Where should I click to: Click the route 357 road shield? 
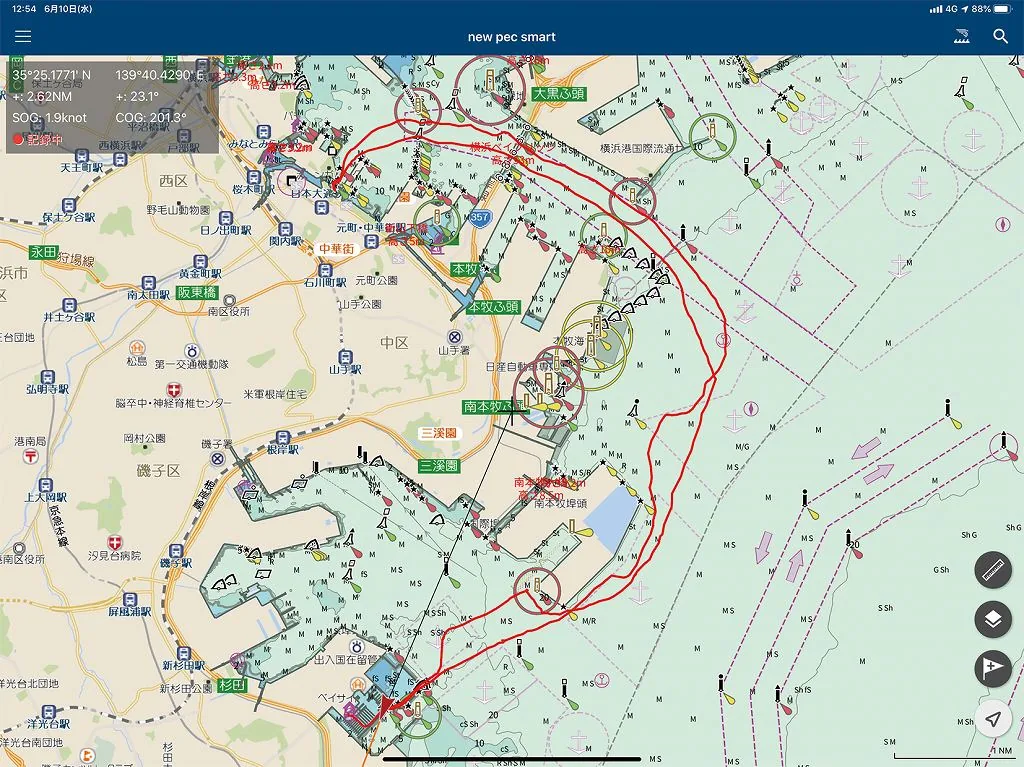[x=479, y=217]
